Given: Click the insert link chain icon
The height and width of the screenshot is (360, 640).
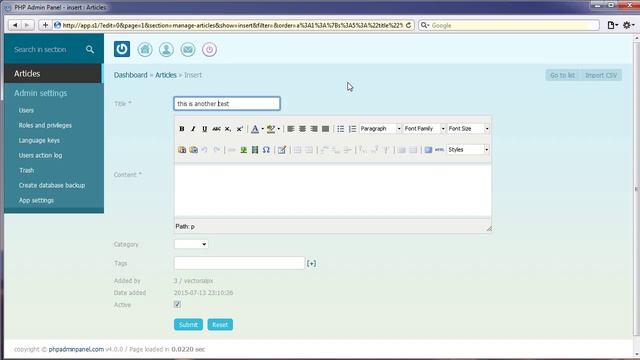Looking at the screenshot, I should (232, 150).
